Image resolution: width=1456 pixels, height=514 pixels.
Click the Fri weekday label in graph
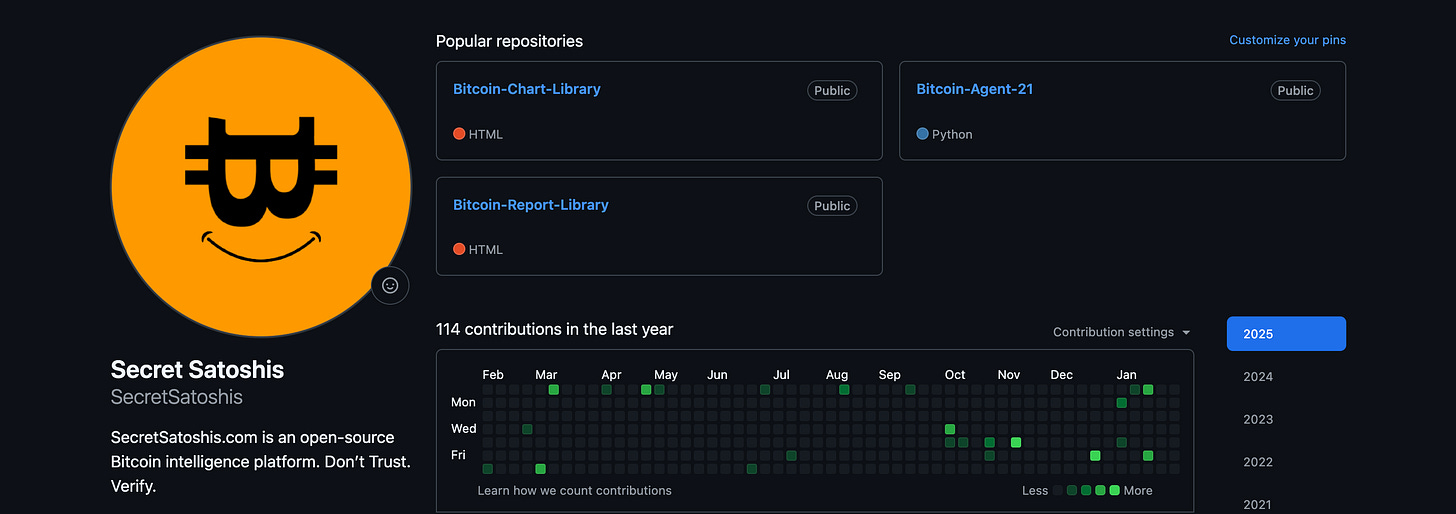click(458, 455)
